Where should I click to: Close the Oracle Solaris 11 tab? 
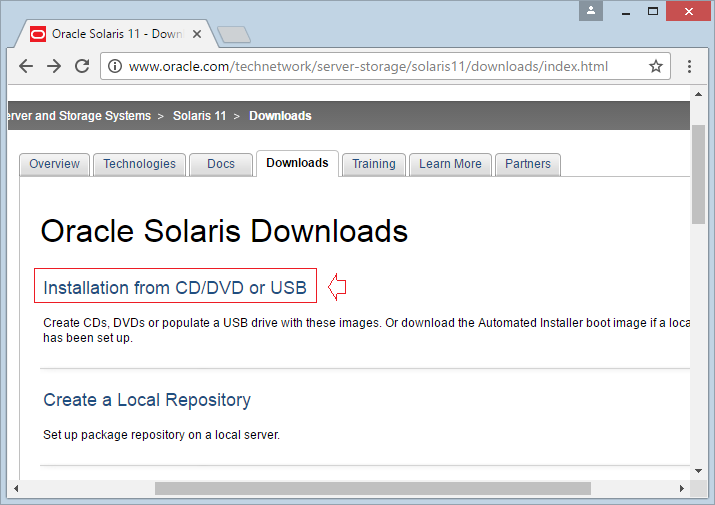[197, 34]
